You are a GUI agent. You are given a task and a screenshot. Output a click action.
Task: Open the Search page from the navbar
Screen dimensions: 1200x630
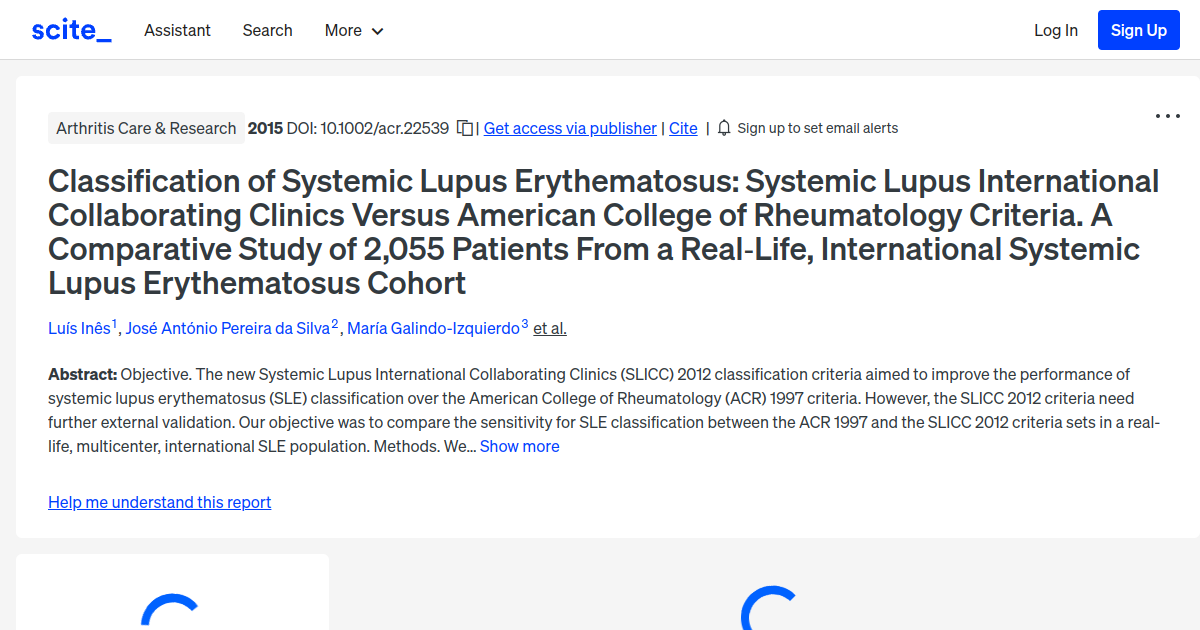[267, 30]
